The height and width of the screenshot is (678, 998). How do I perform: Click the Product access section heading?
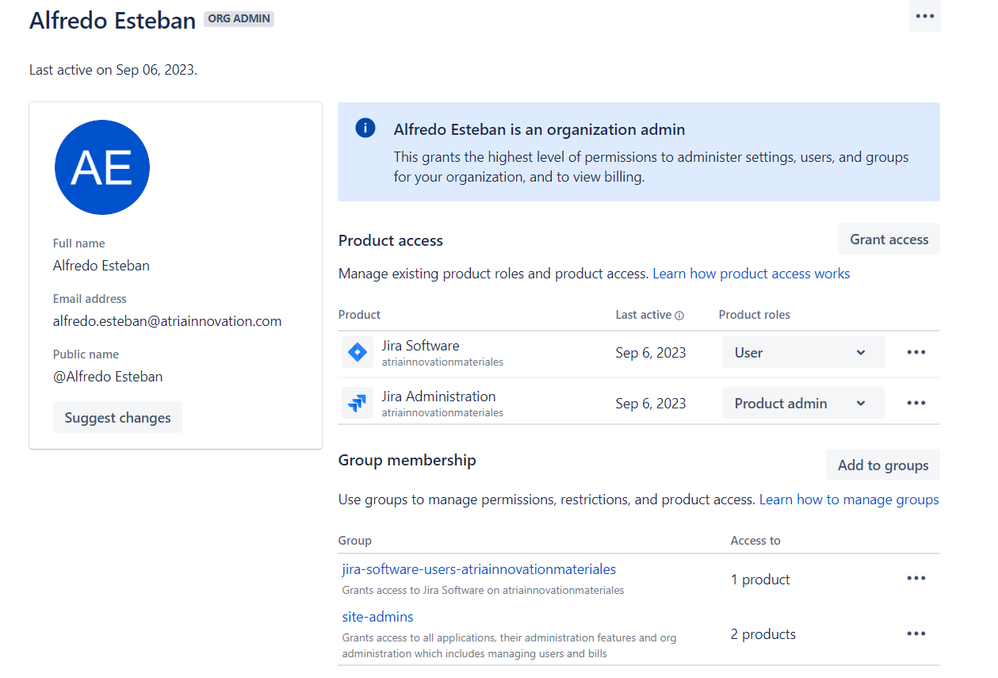[390, 241]
